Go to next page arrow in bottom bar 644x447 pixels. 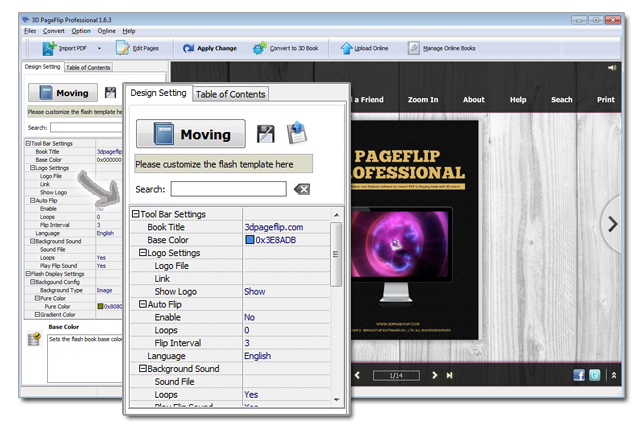click(x=434, y=375)
